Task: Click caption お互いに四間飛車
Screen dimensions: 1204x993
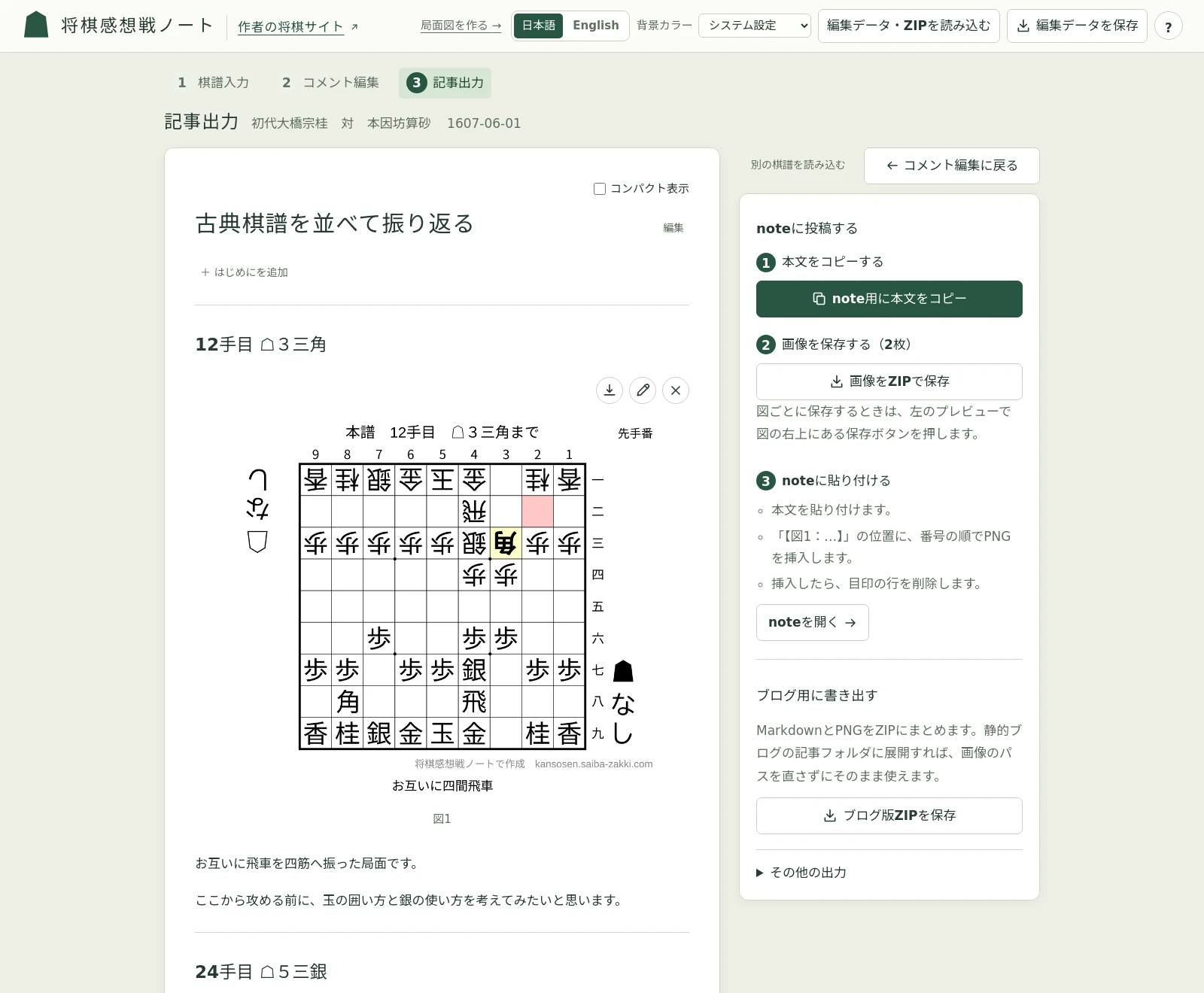Action: pos(442,786)
